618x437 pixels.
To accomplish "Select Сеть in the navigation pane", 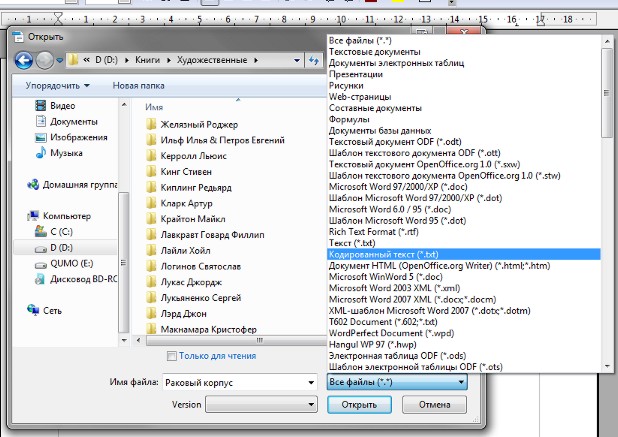I will 45,311.
